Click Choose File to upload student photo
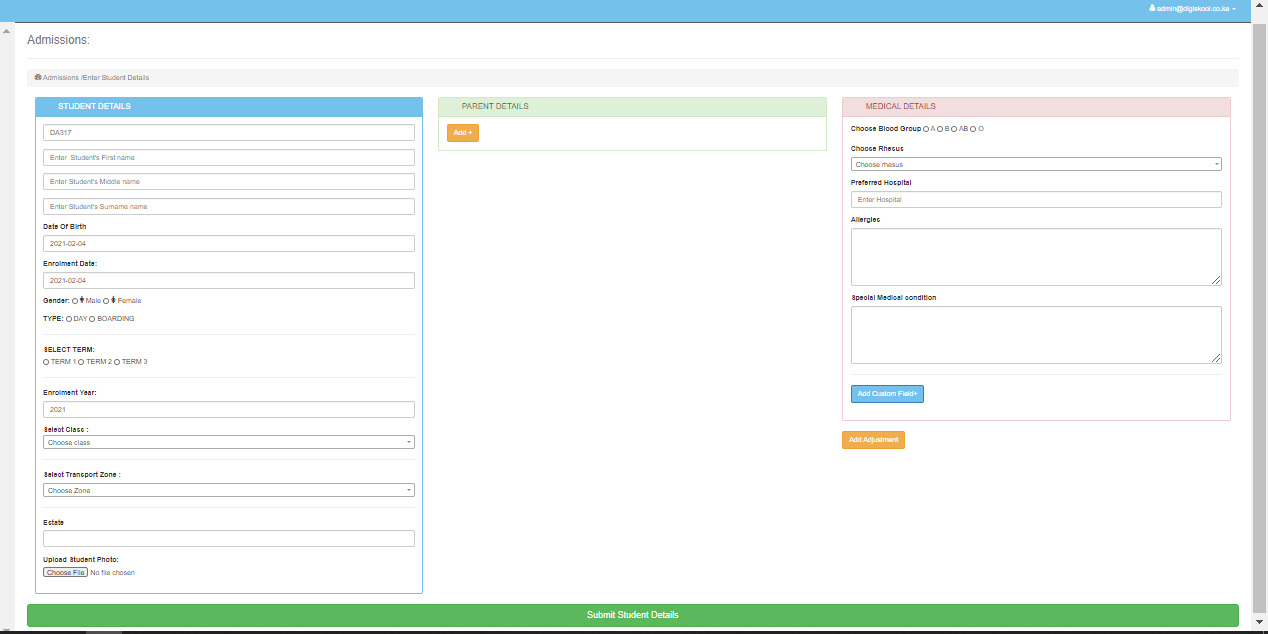The width and height of the screenshot is (1268, 634). [65, 573]
